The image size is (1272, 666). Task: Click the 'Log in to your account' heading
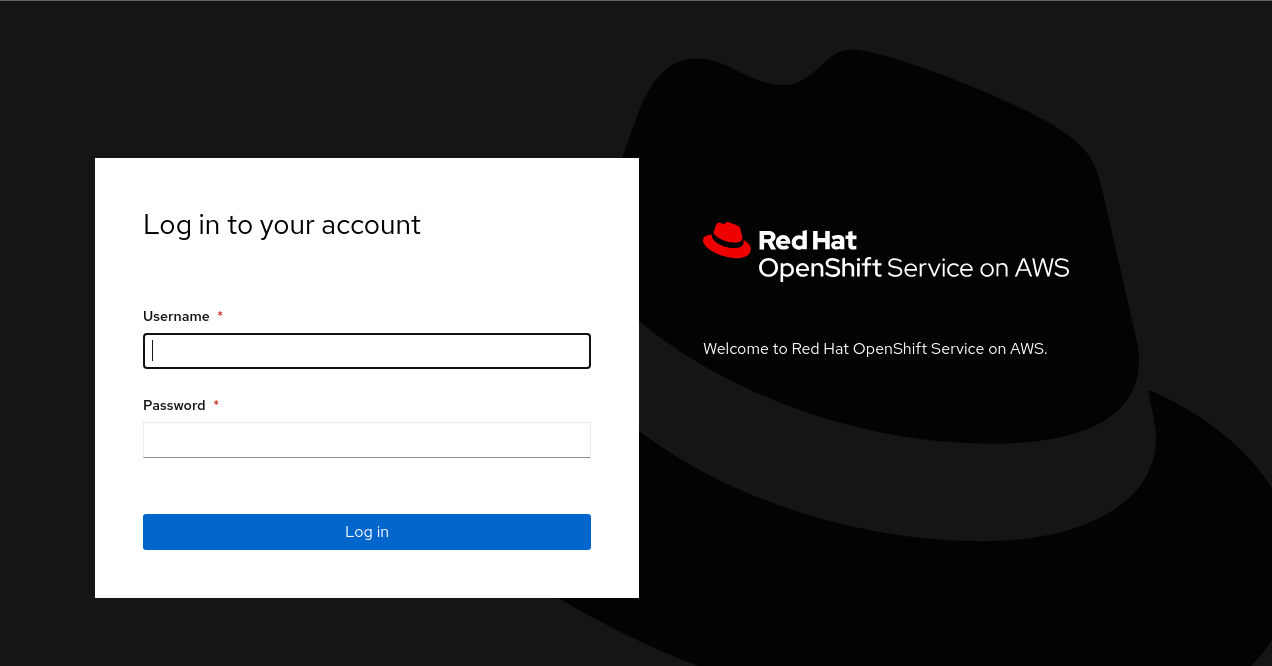point(282,224)
